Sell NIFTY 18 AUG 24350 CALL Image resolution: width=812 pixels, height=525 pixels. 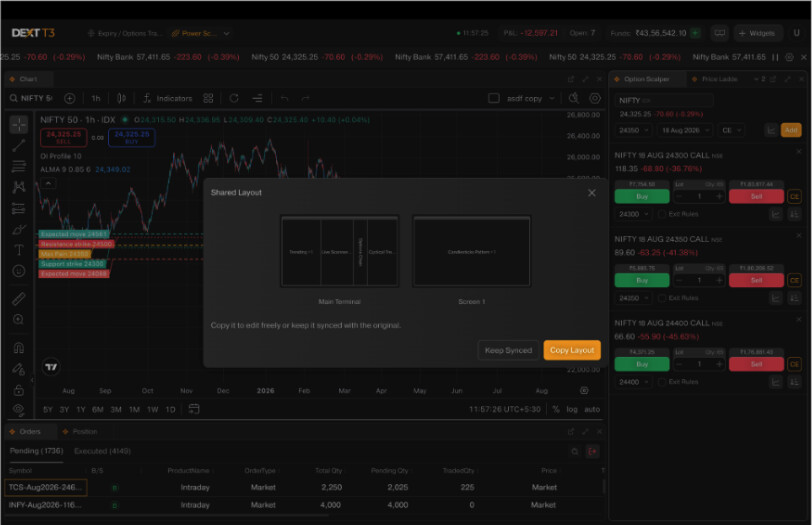756,281
